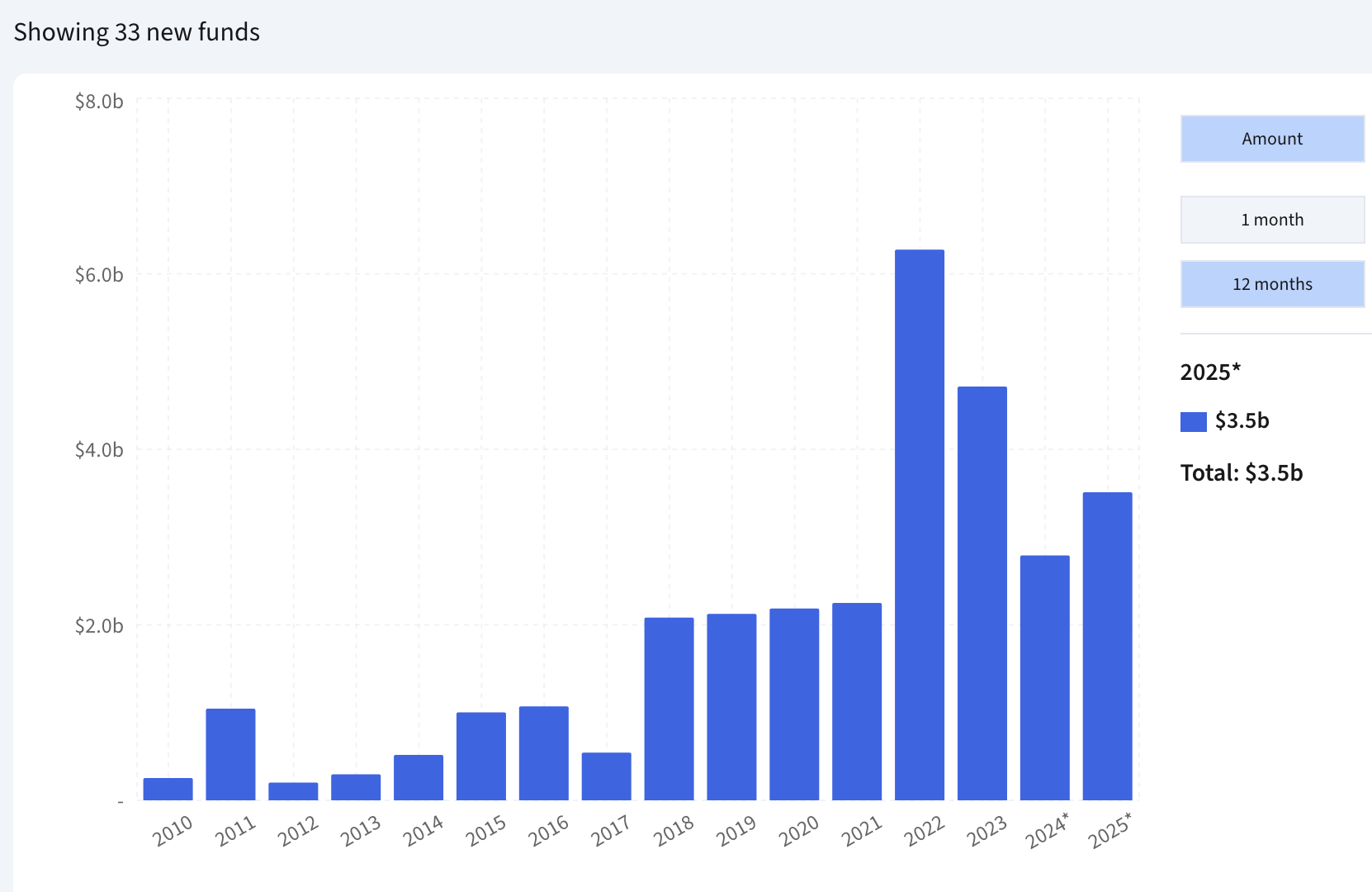Click the 2016 bar
1372x892 pixels.
coord(543,753)
